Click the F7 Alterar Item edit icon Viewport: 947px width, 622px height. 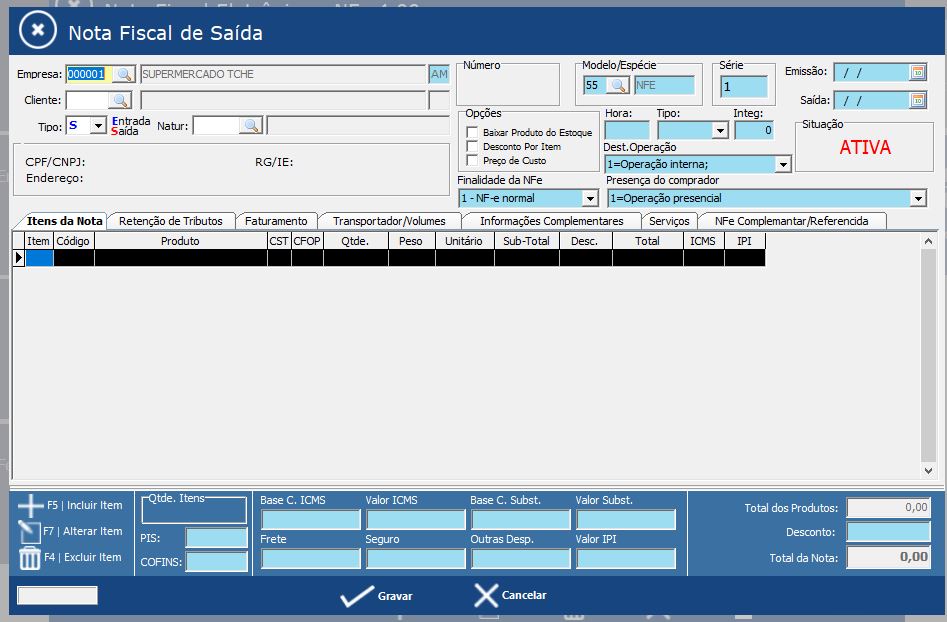coord(30,532)
